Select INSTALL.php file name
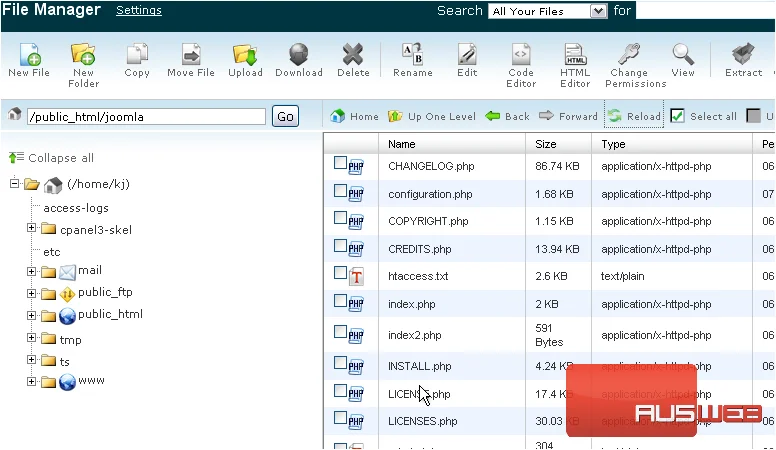Screen dimensions: 776x450 [420, 366]
